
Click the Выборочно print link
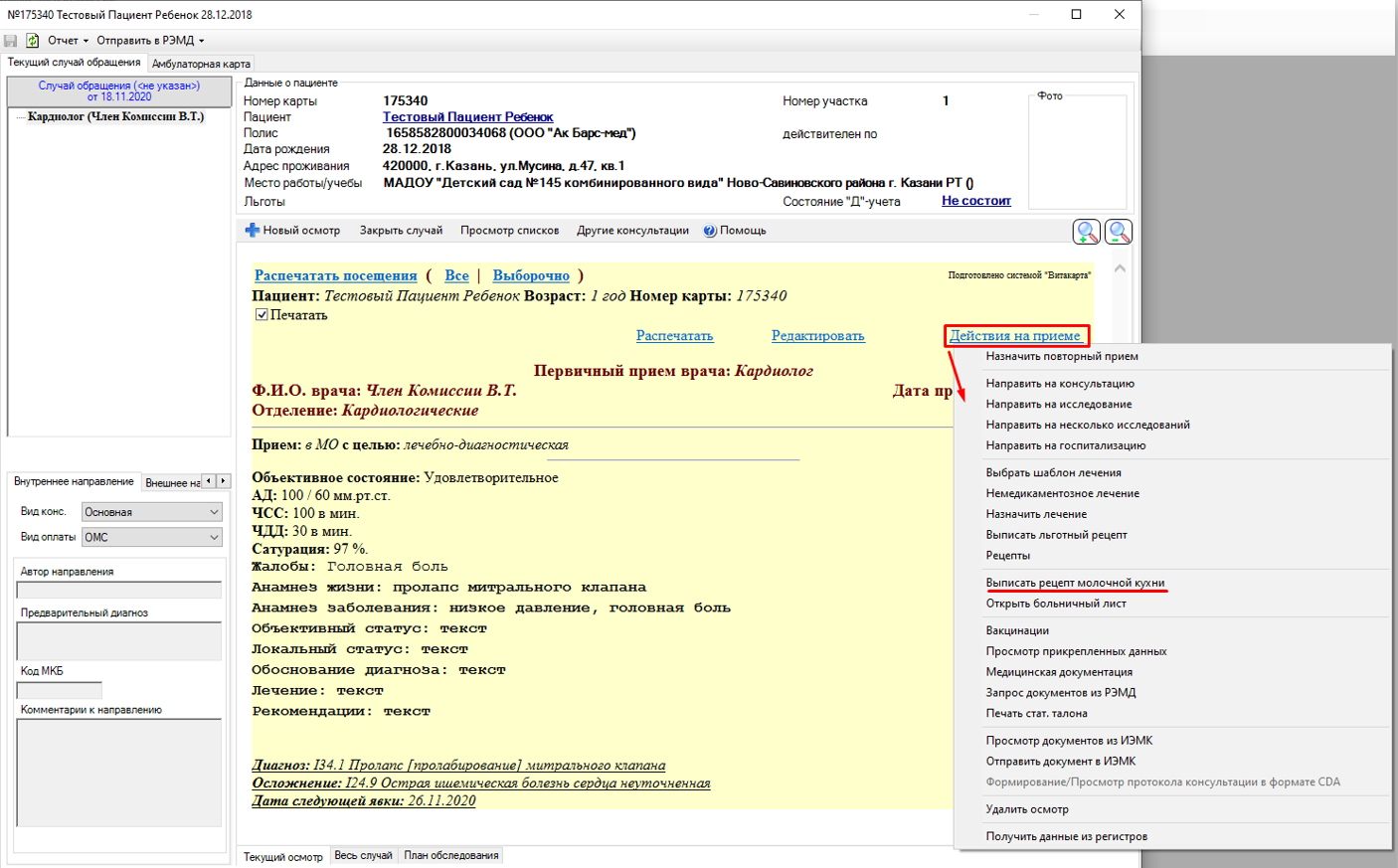(531, 275)
